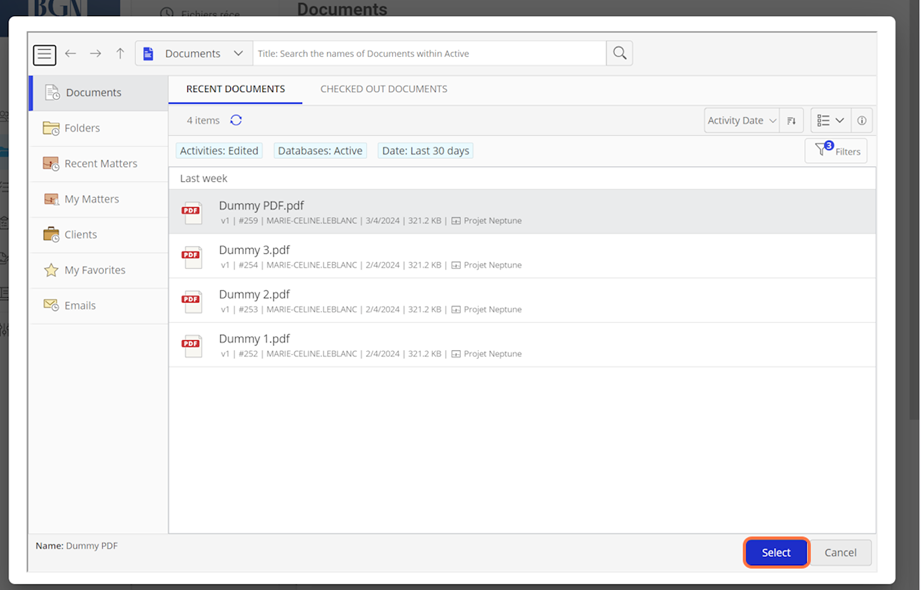Refresh the items list
This screenshot has height=590, width=921.
236,120
